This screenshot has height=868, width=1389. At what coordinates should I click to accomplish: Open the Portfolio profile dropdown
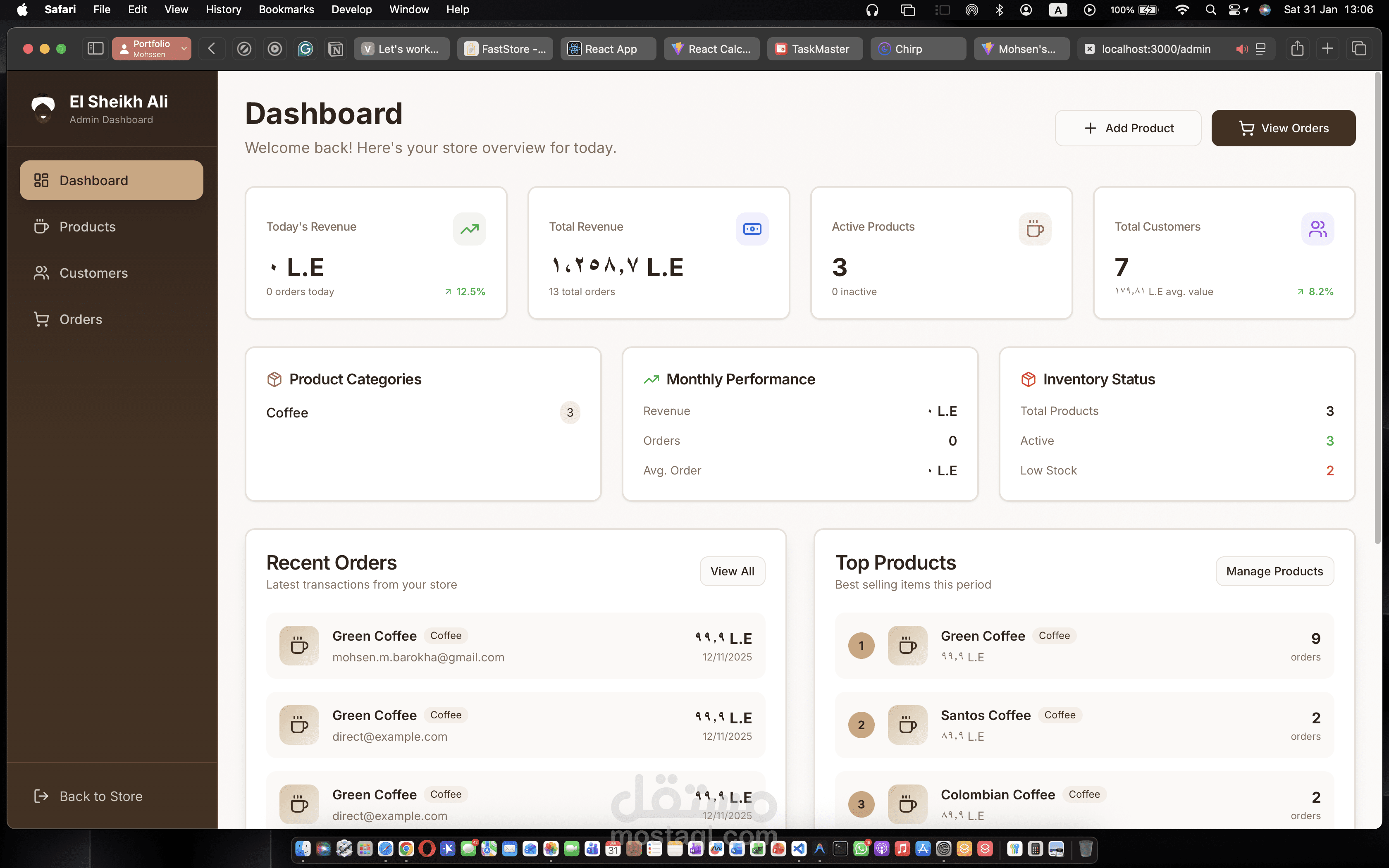(x=152, y=49)
